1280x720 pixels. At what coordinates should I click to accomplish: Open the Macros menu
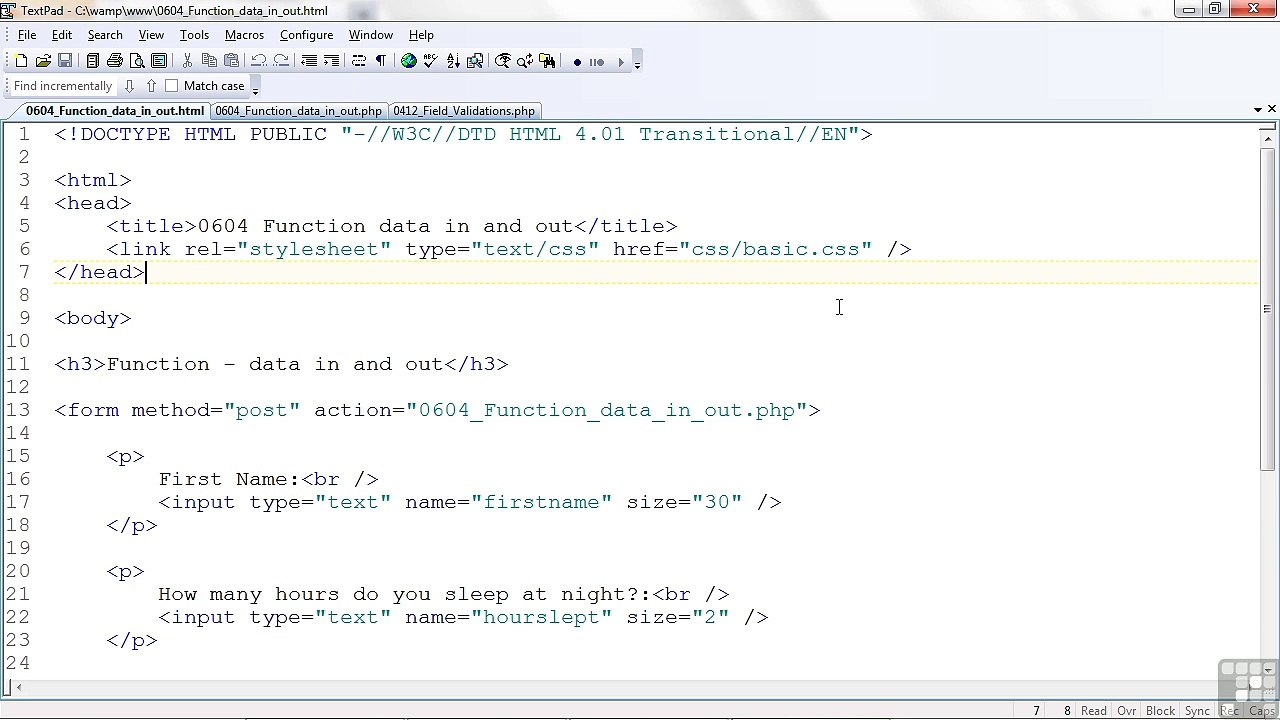tap(244, 35)
